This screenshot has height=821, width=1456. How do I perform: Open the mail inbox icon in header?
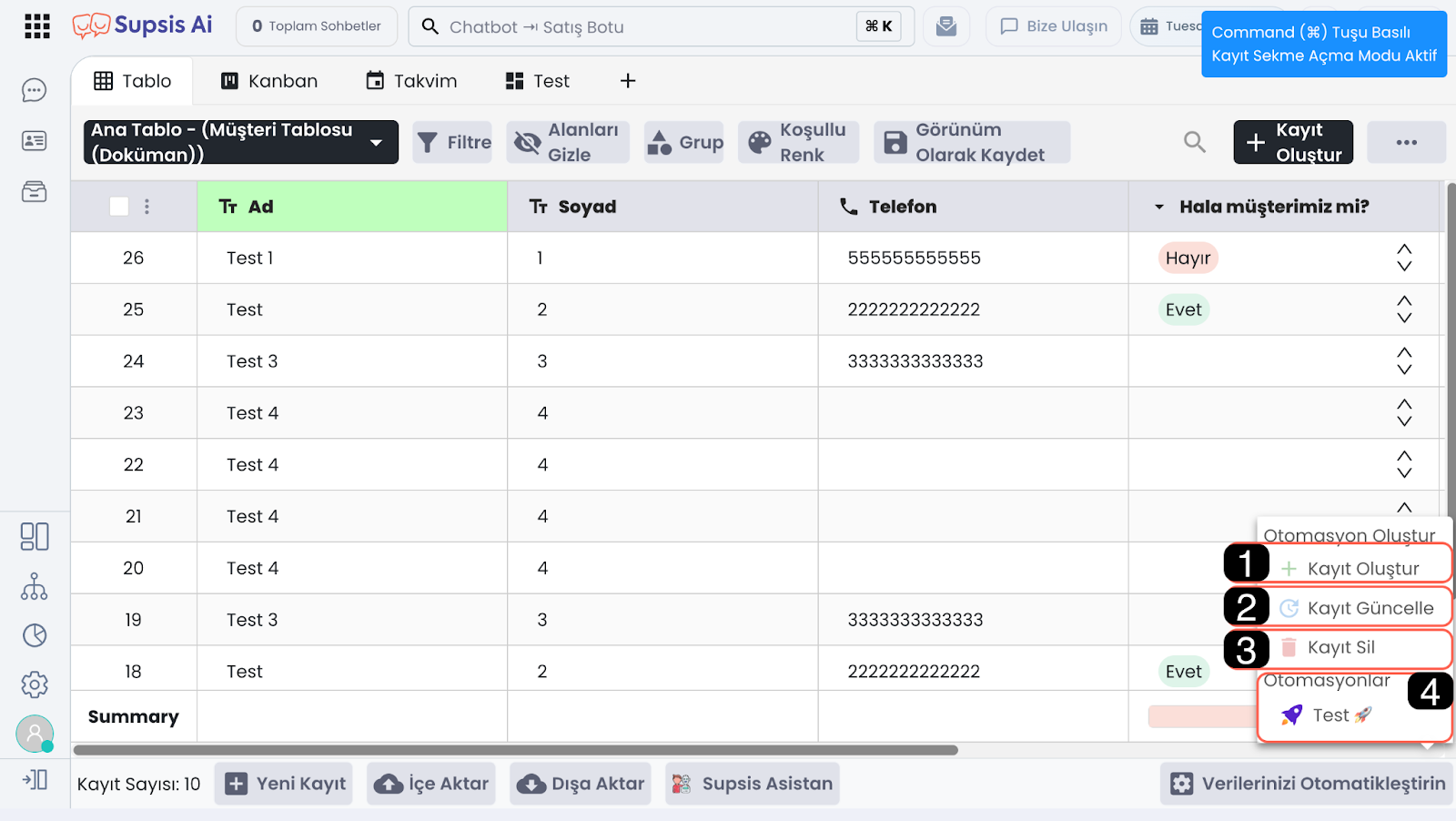point(946,26)
